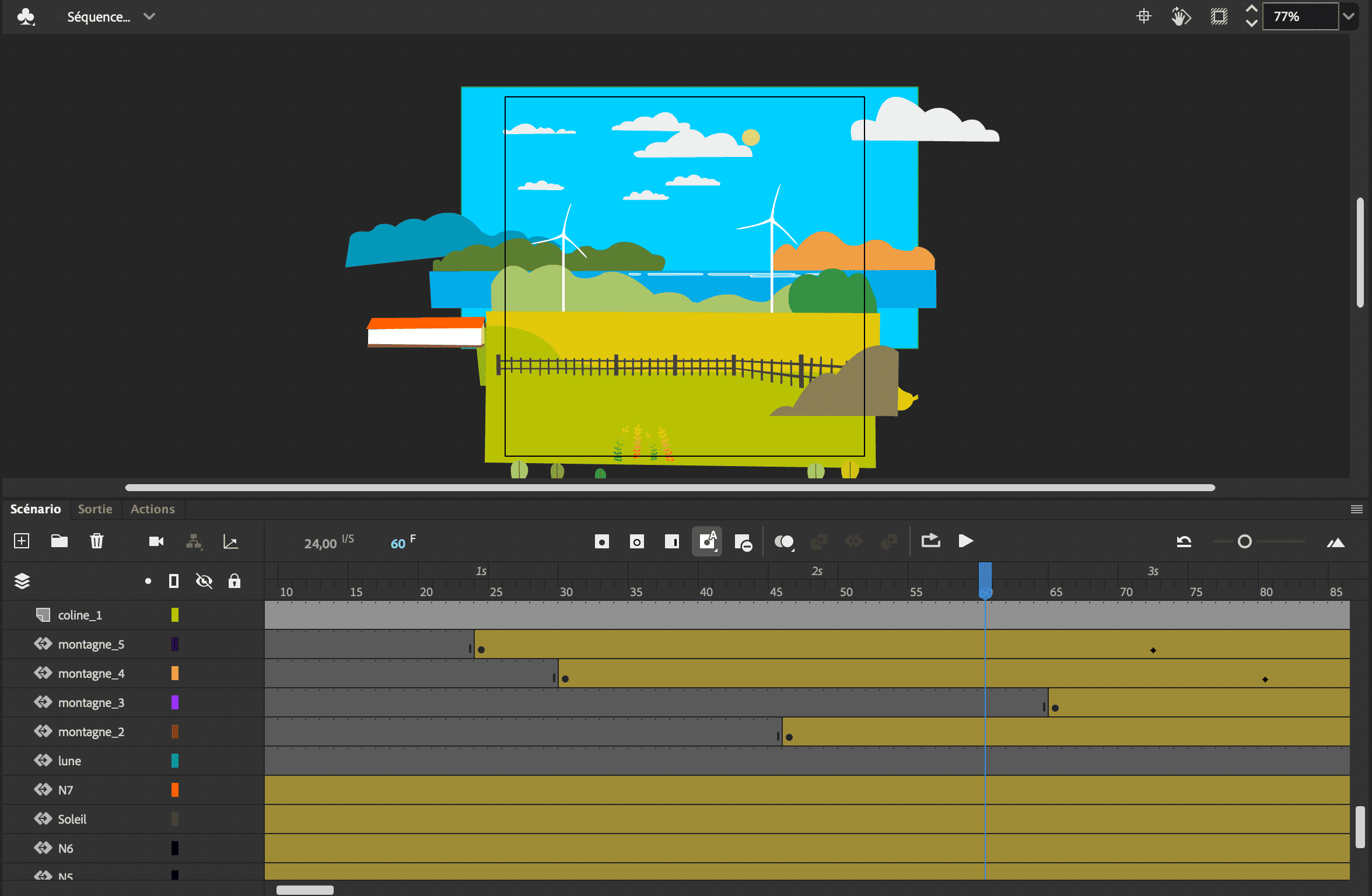This screenshot has height=896, width=1372.
Task: Lock all layers with the padlock icon
Action: point(235,581)
